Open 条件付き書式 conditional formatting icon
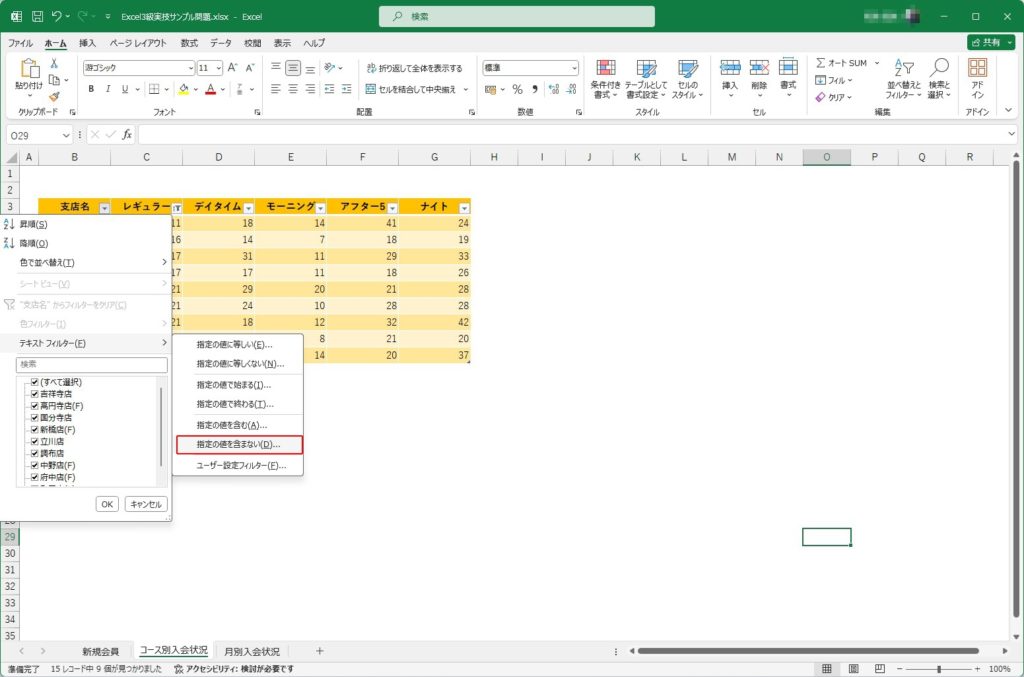 pyautogui.click(x=606, y=68)
